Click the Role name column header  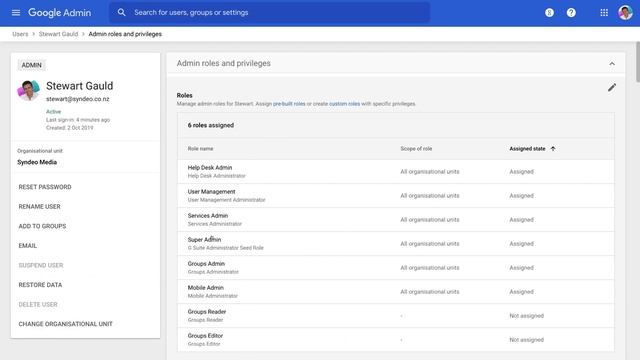click(200, 149)
